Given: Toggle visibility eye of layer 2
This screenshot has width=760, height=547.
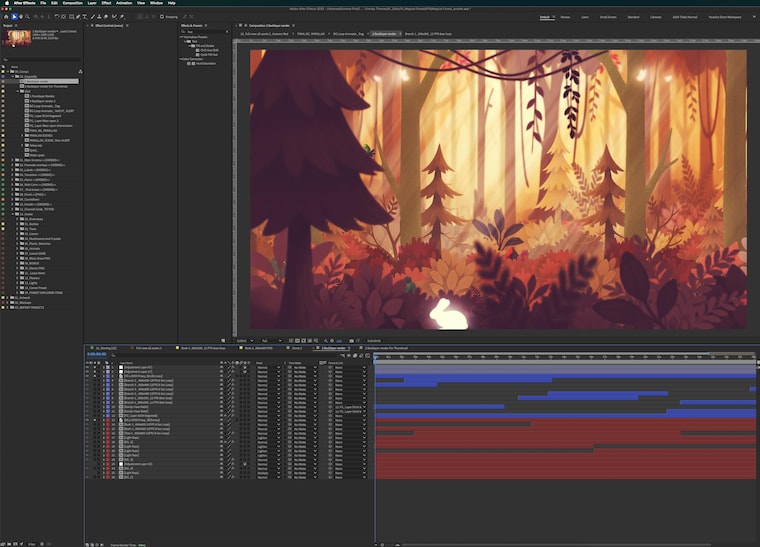Looking at the screenshot, I should coord(87,372).
